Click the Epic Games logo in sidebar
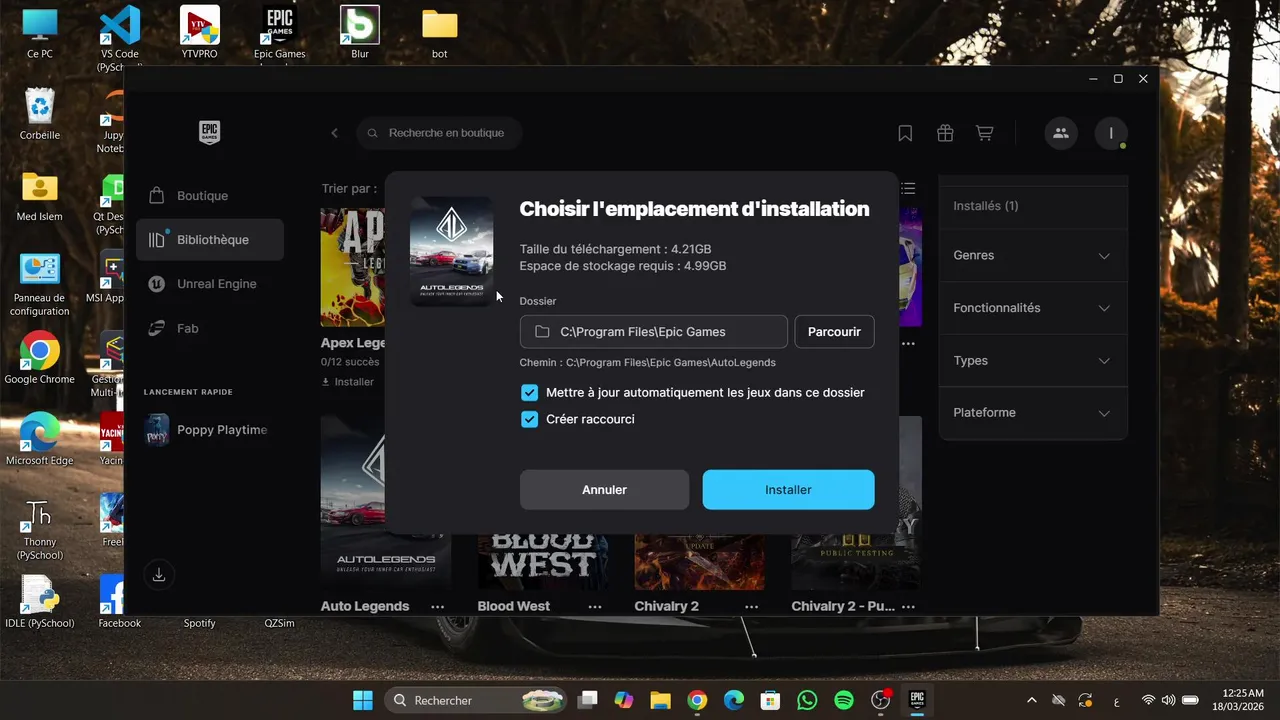The image size is (1280, 720). [x=209, y=132]
